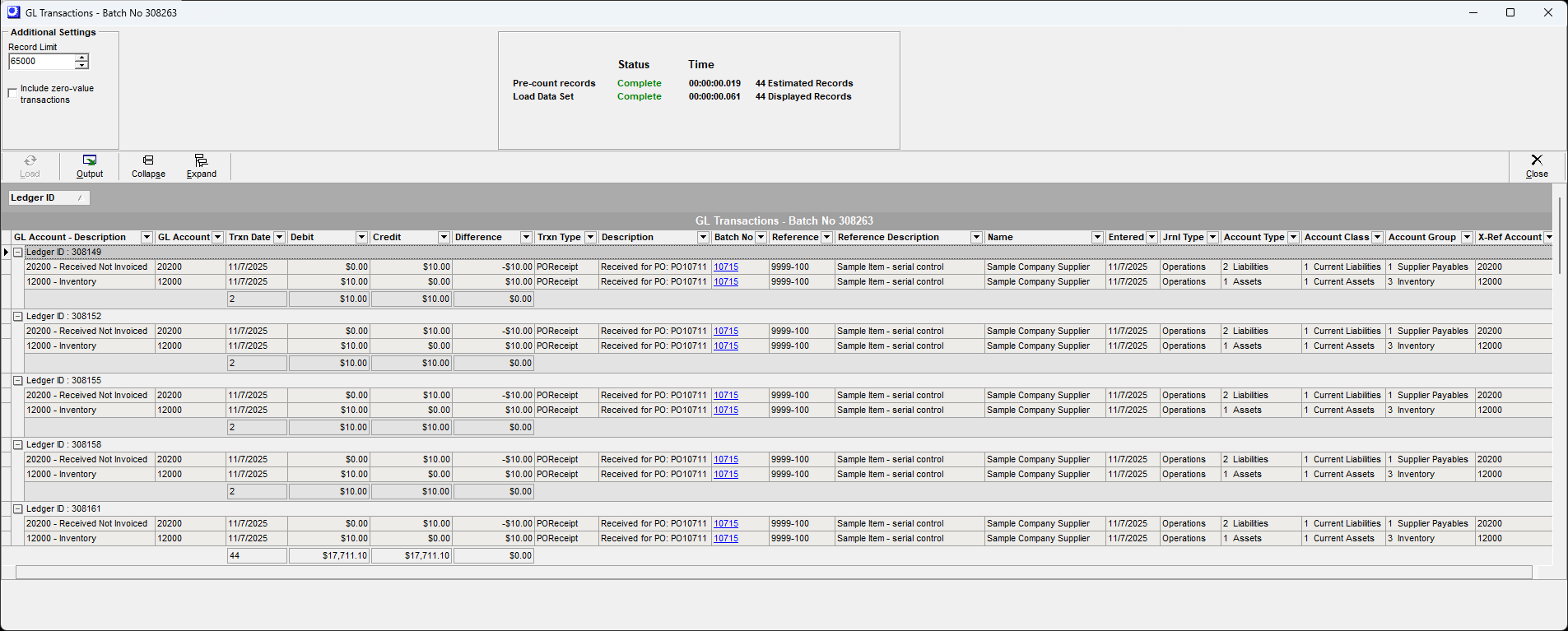
Task: Select '12000 - Inventory' under Ledger 308152
Action: coord(61,346)
